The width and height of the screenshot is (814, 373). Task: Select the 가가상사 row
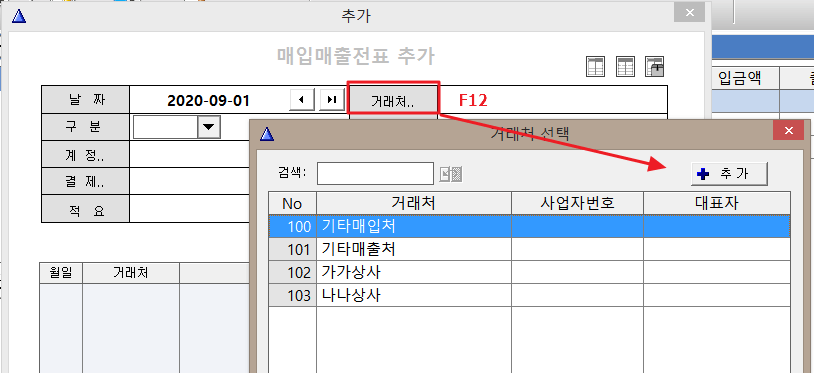tap(530, 272)
